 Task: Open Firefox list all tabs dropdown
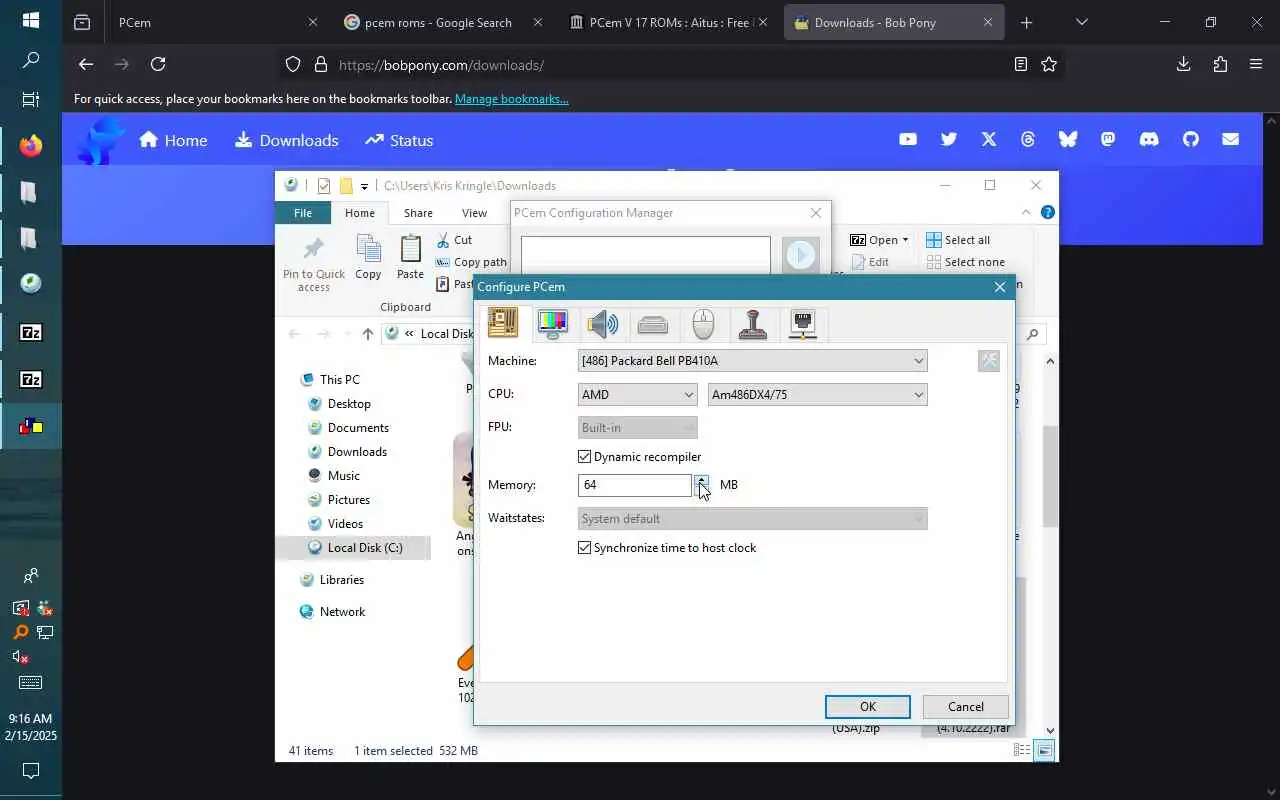pyautogui.click(x=1081, y=22)
